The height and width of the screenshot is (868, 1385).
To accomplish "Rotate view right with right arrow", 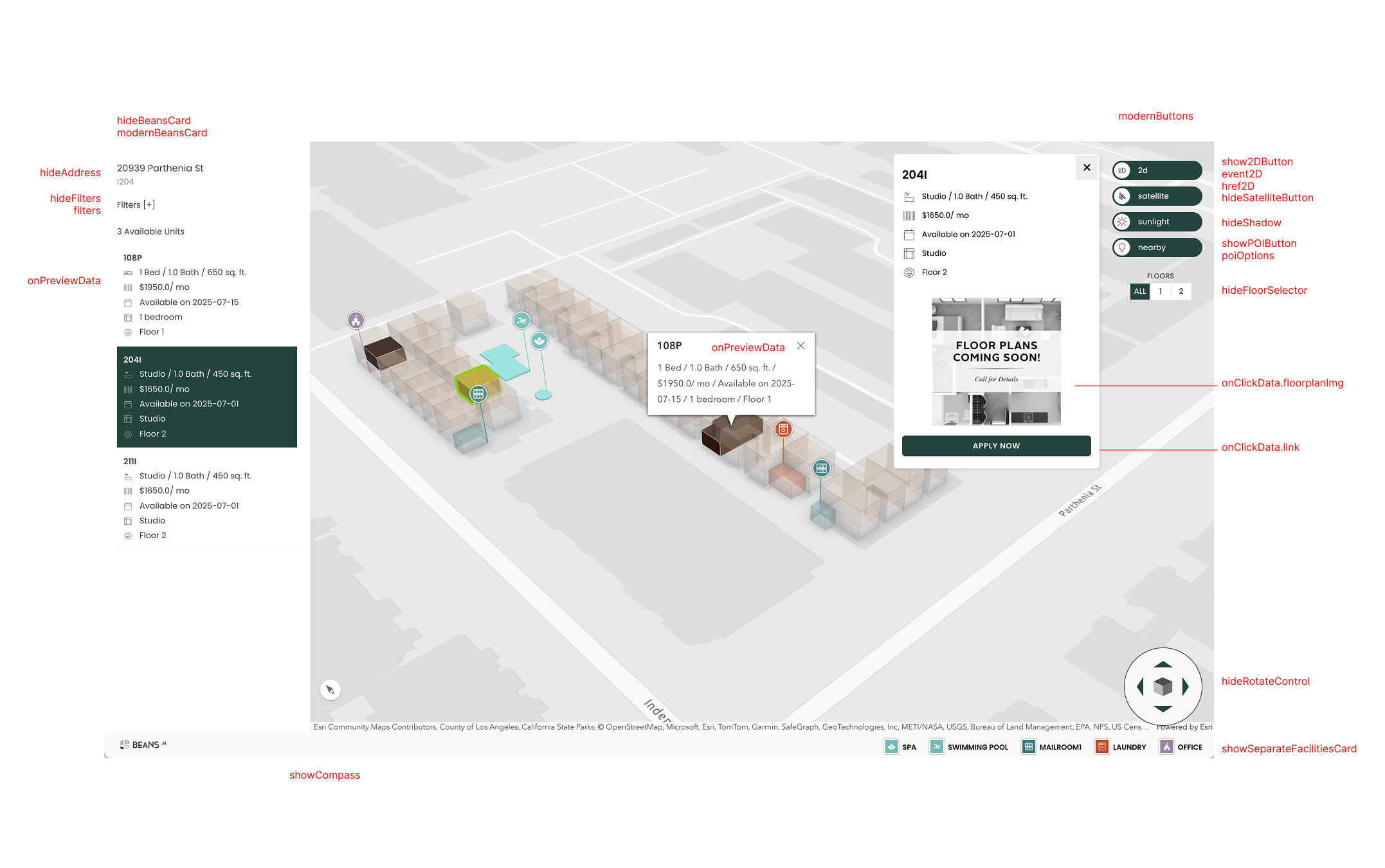I will pyautogui.click(x=1185, y=687).
